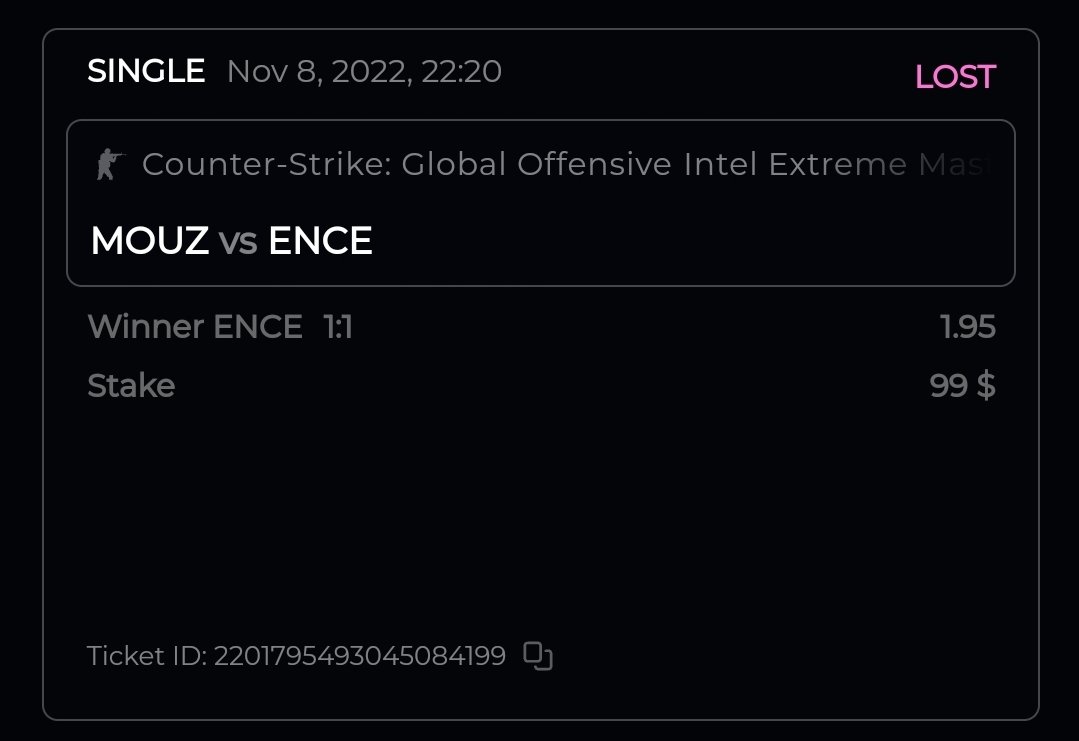Viewport: 1079px width, 741px height.
Task: Copy the ticket ID using the copy icon
Action: [x=538, y=656]
